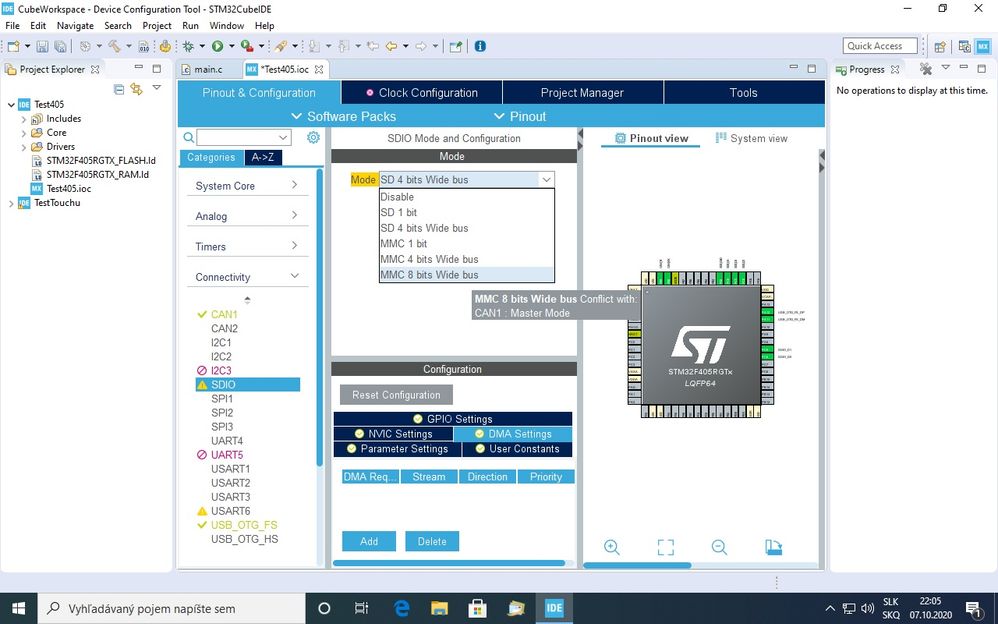Open the peripheral search dropdown arrow
The height and width of the screenshot is (624, 998).
(x=283, y=137)
